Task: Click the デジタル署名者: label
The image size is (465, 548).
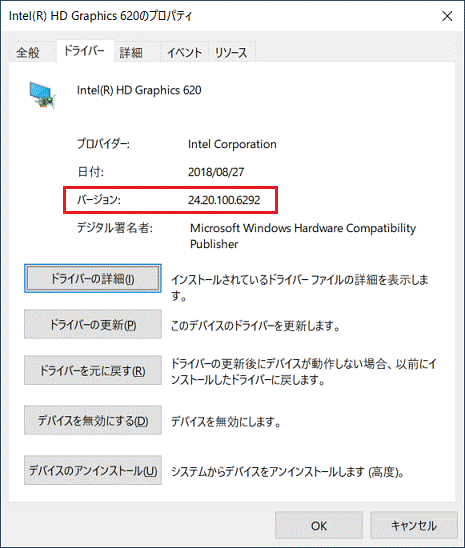Action: point(115,228)
